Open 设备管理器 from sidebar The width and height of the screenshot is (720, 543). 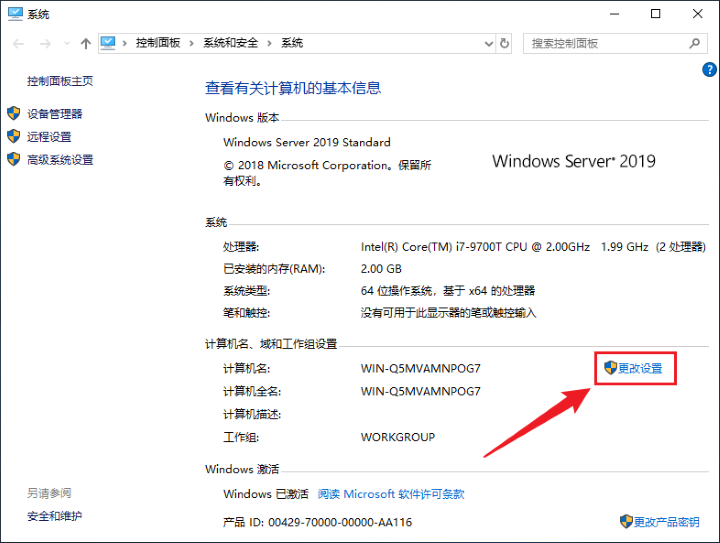[x=55, y=114]
